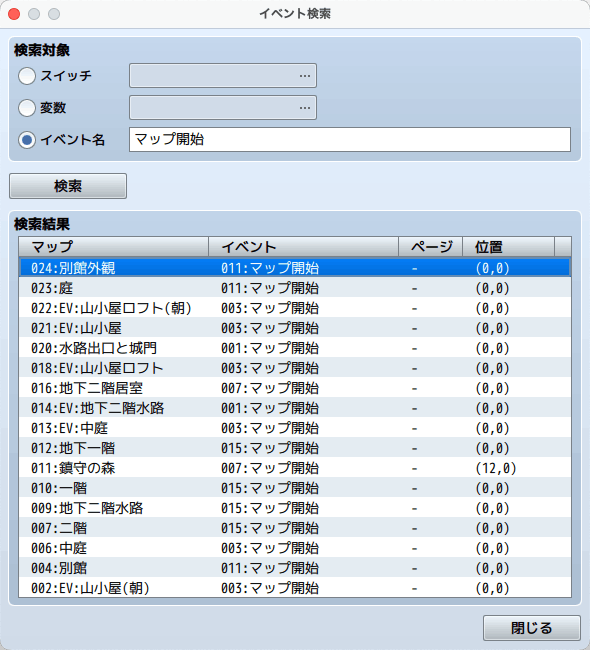The height and width of the screenshot is (650, 590).
Task: Click the 検索 button
Action: tap(68, 186)
